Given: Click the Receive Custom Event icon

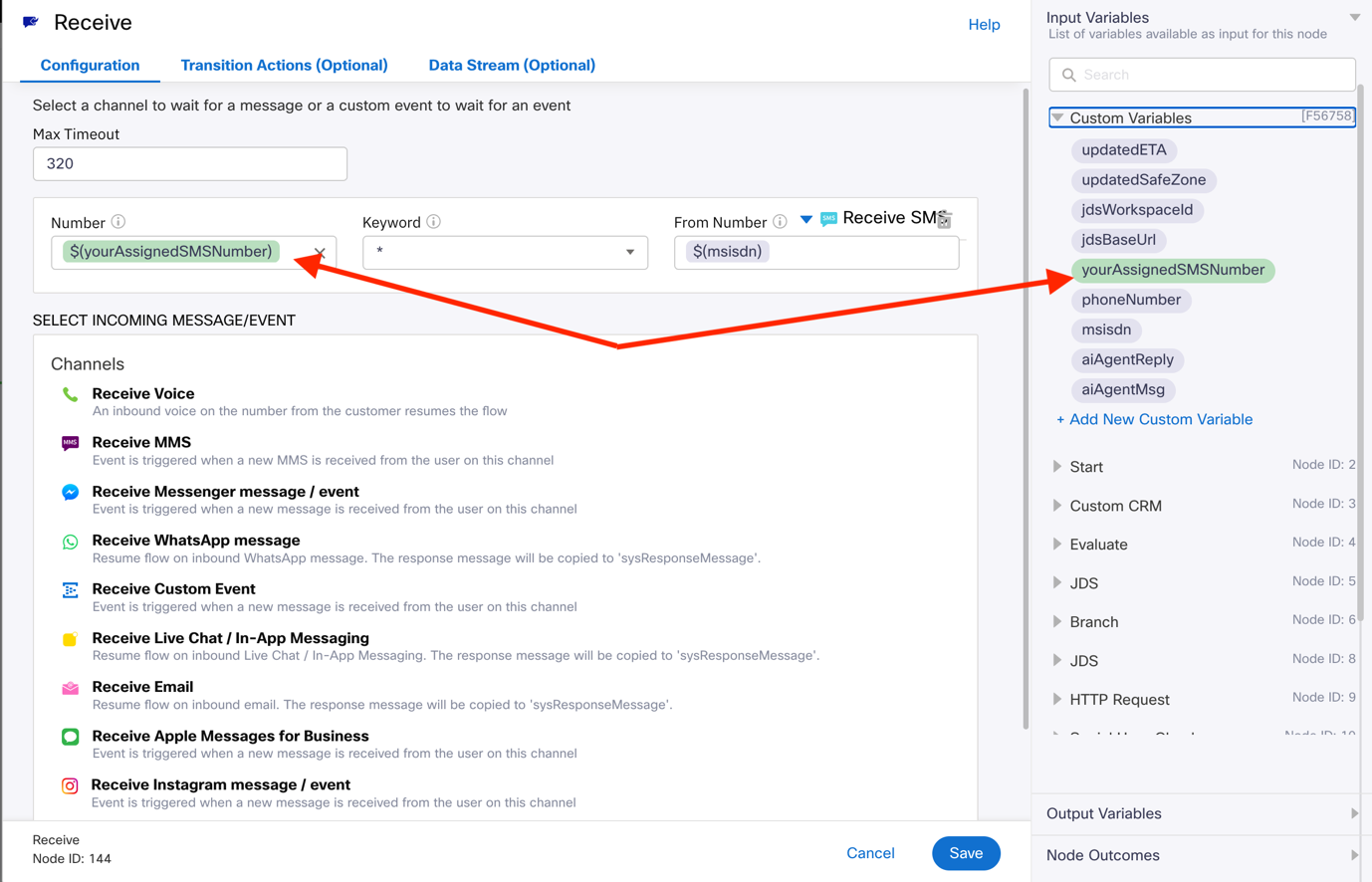Looking at the screenshot, I should pos(70,590).
